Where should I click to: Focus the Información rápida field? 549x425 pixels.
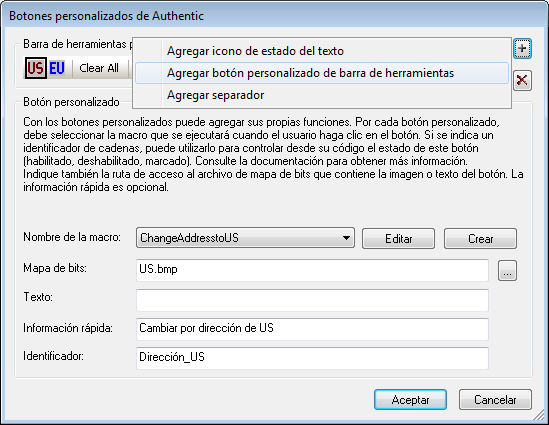tap(312, 329)
